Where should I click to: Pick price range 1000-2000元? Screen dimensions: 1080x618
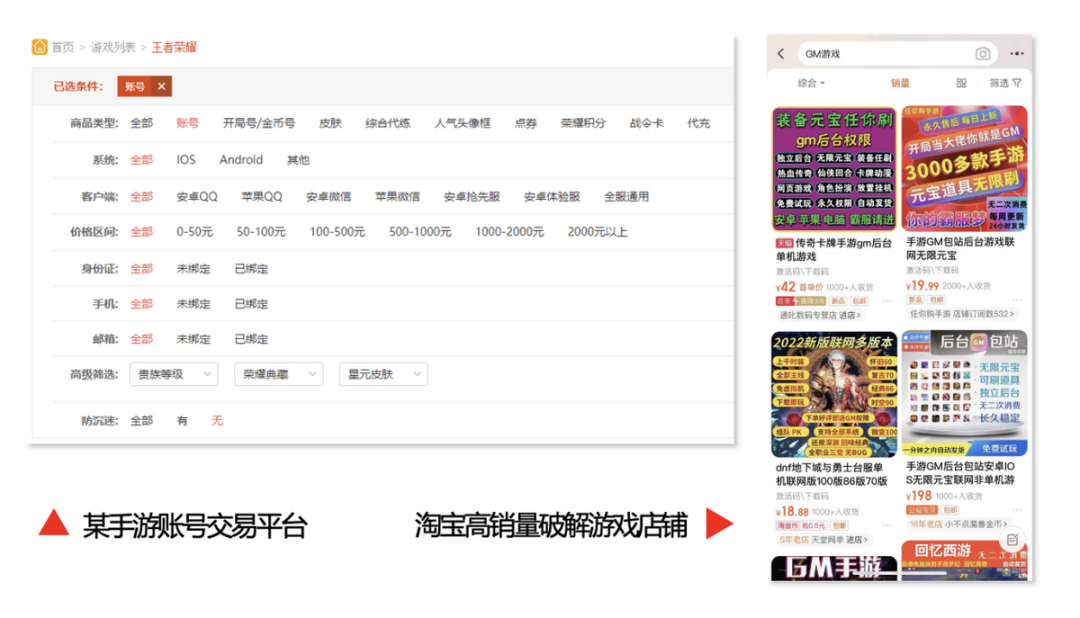coord(510,232)
